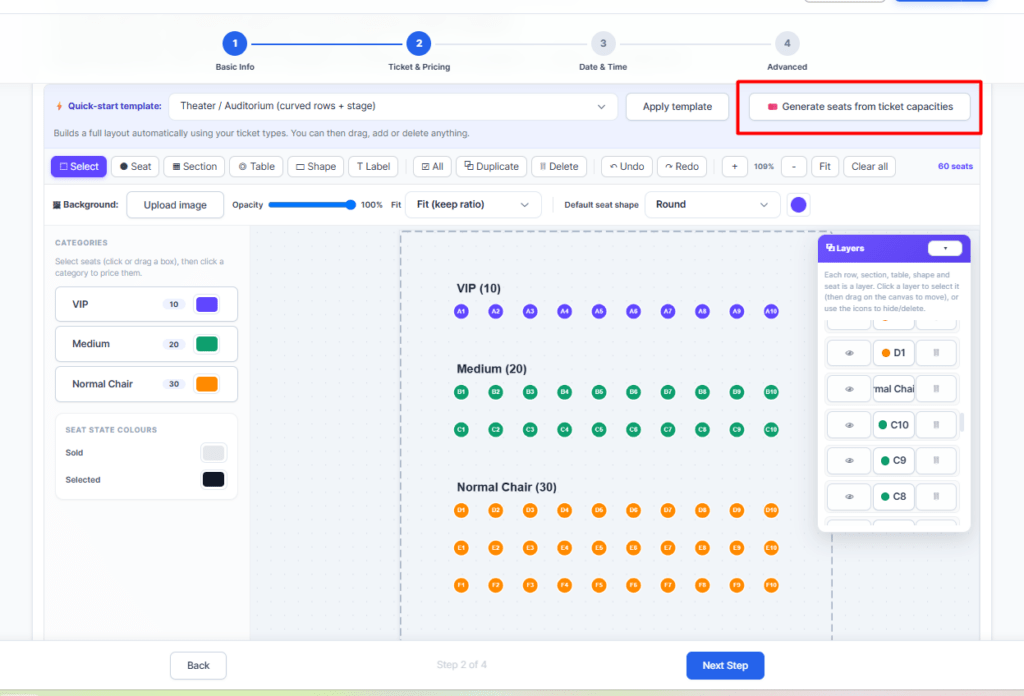Select layer D1
1024x696 pixels.
(x=893, y=353)
